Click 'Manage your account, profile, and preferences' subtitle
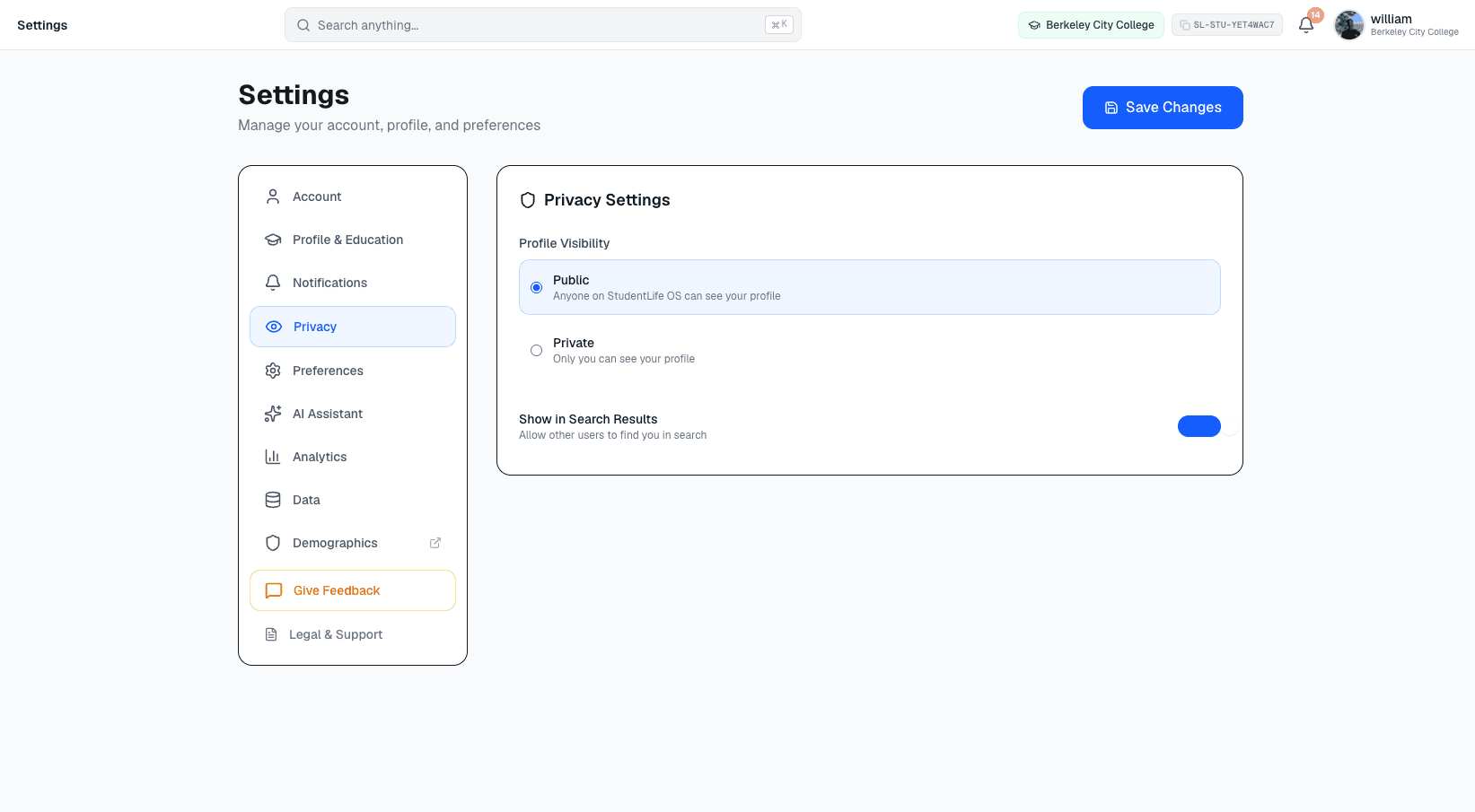 pos(389,126)
